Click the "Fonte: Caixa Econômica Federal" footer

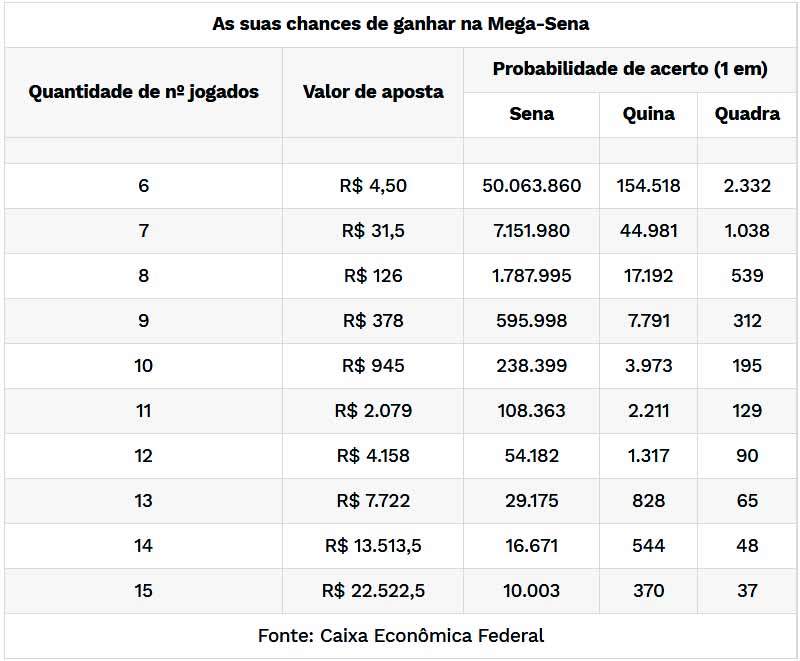pos(400,636)
